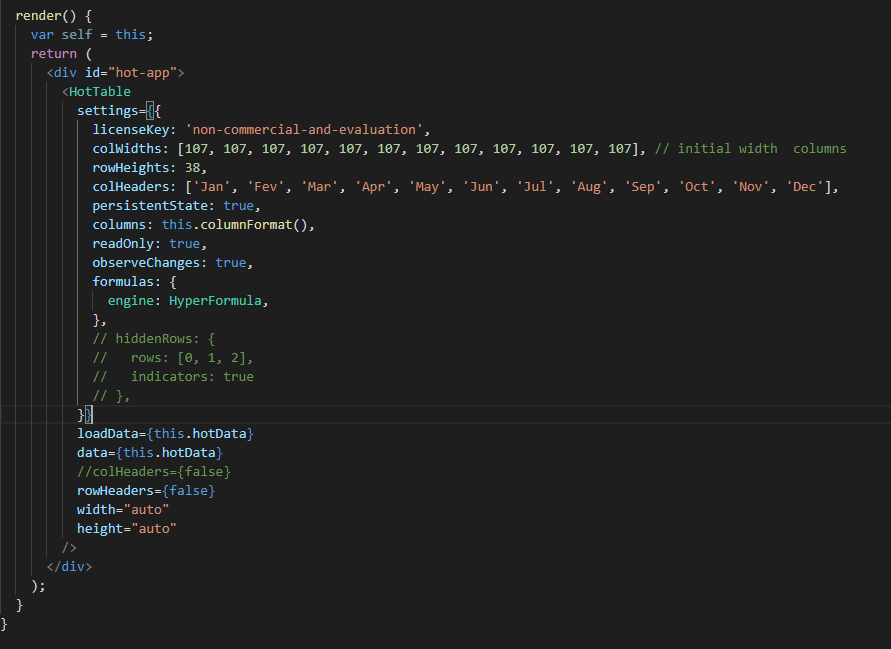Click the 'persistentState' property
This screenshot has height=649, width=891.
(x=150, y=206)
